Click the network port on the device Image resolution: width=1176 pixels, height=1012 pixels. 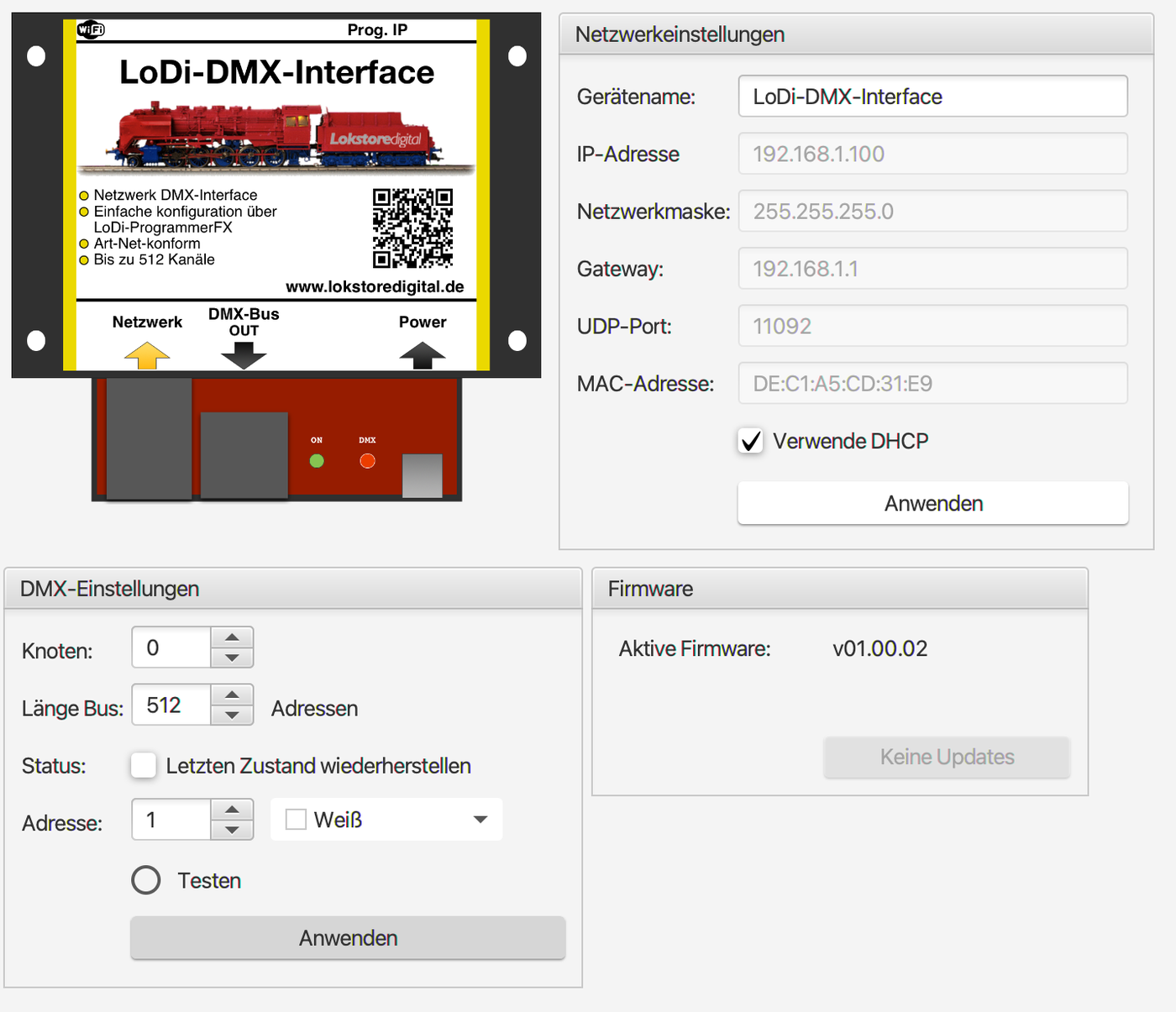pos(149,438)
